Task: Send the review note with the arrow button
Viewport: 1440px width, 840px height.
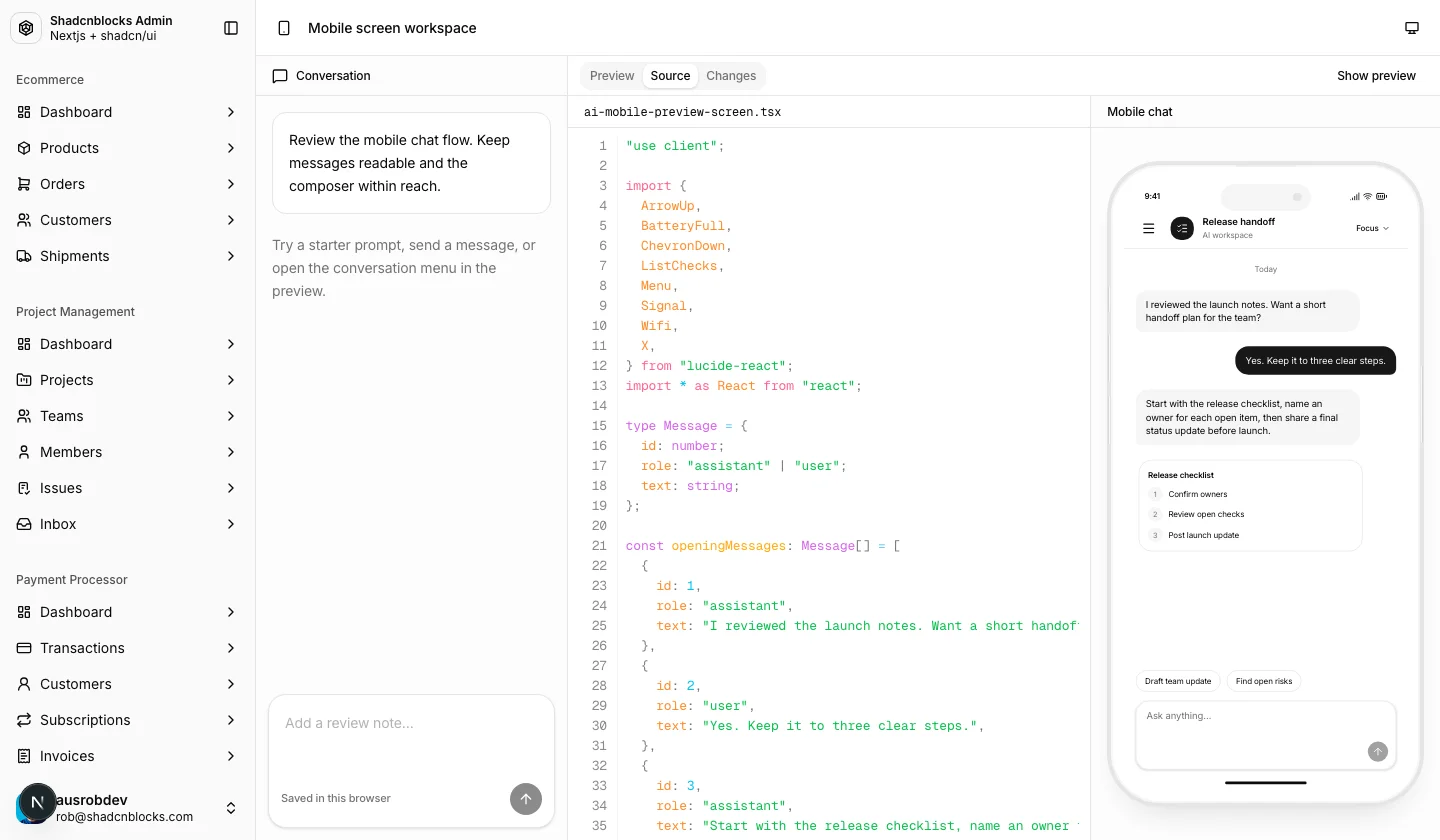Action: pos(526,798)
